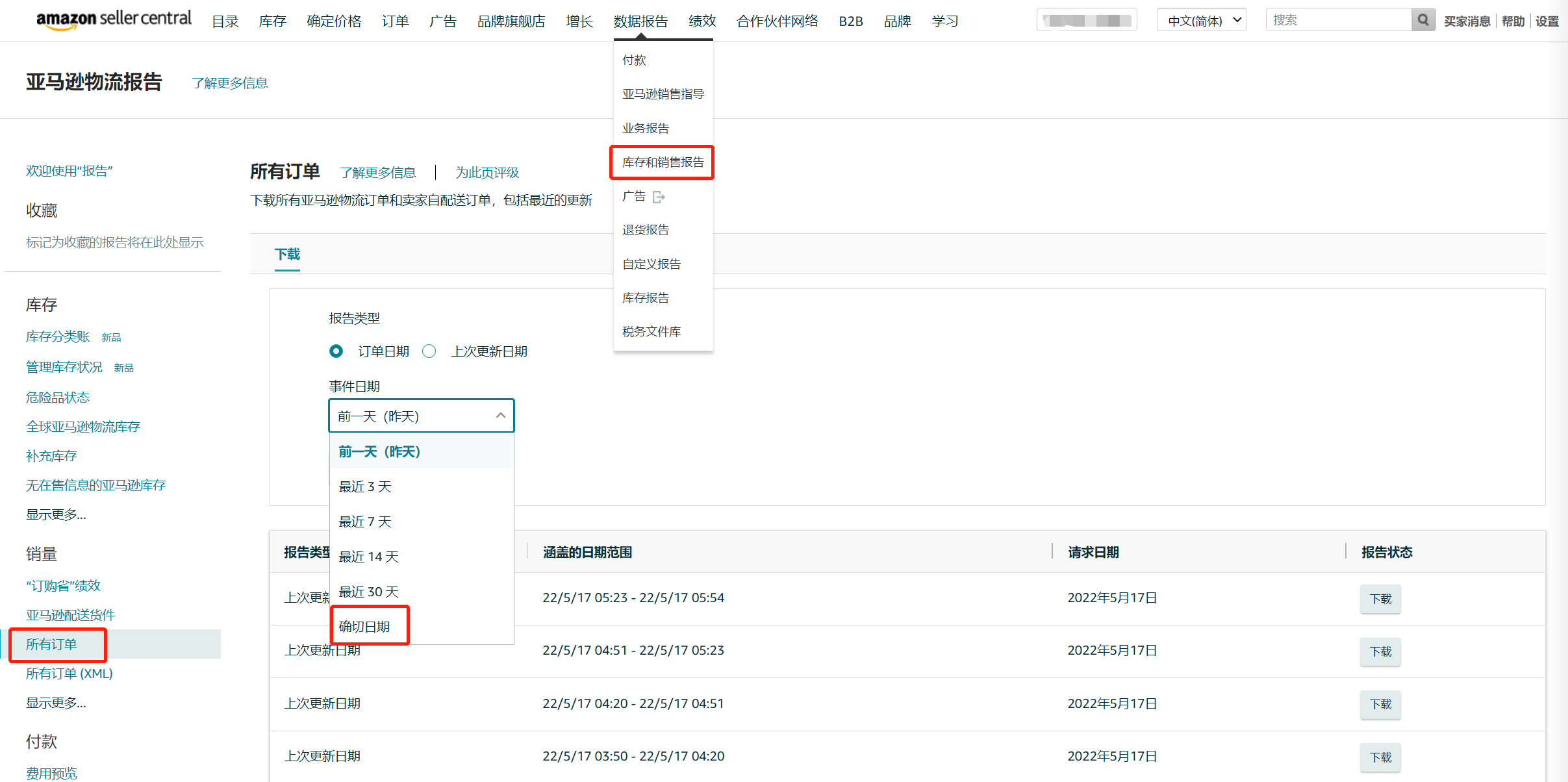Open the 买家消息 link
Screen dimensions: 1568x782
[1467, 21]
